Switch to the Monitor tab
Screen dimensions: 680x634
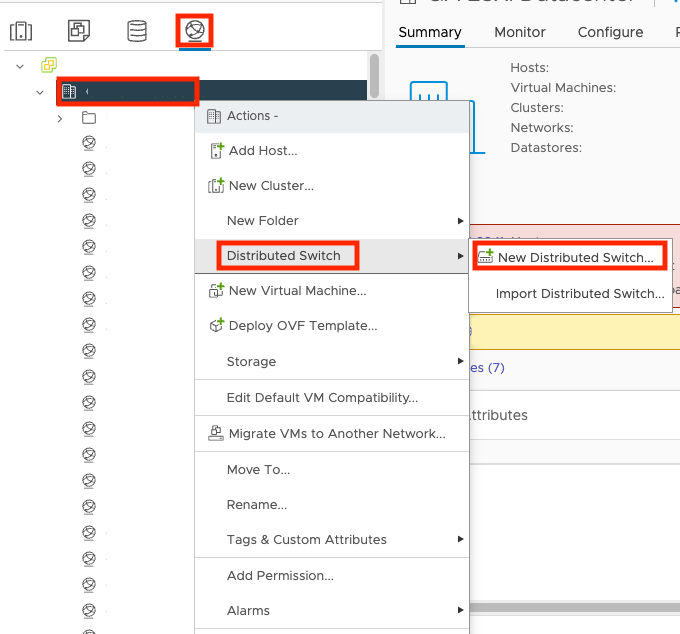pos(520,32)
